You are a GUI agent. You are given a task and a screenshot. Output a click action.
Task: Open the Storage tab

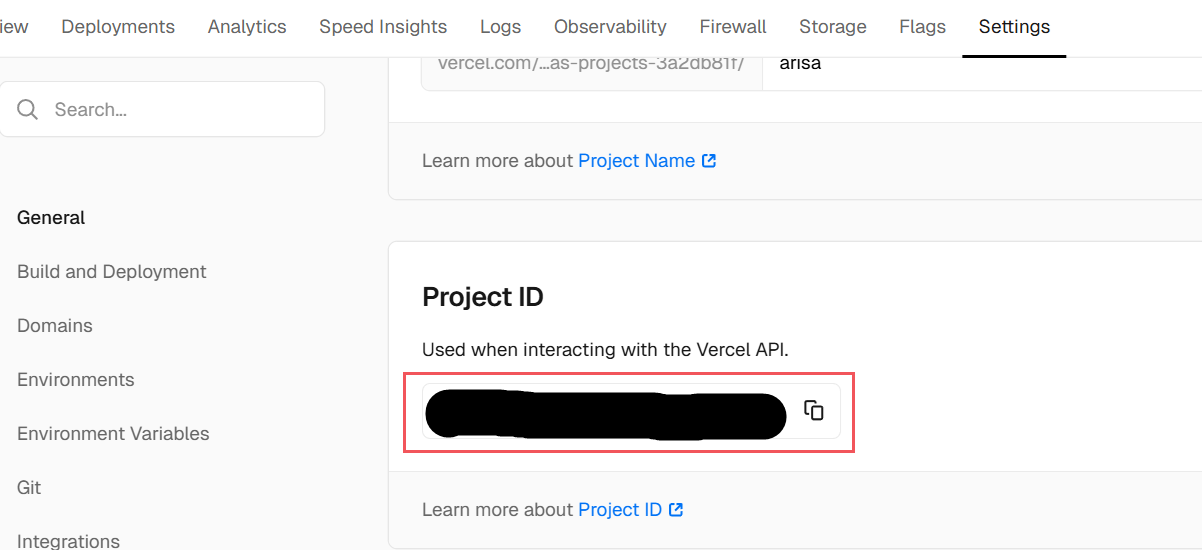pyautogui.click(x=833, y=27)
